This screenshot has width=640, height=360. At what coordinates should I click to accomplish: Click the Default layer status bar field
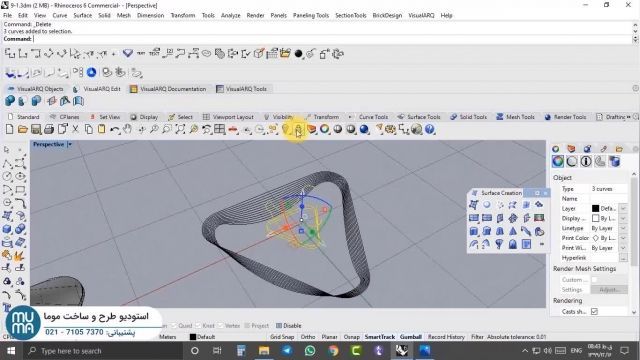pyautogui.click(x=202, y=337)
